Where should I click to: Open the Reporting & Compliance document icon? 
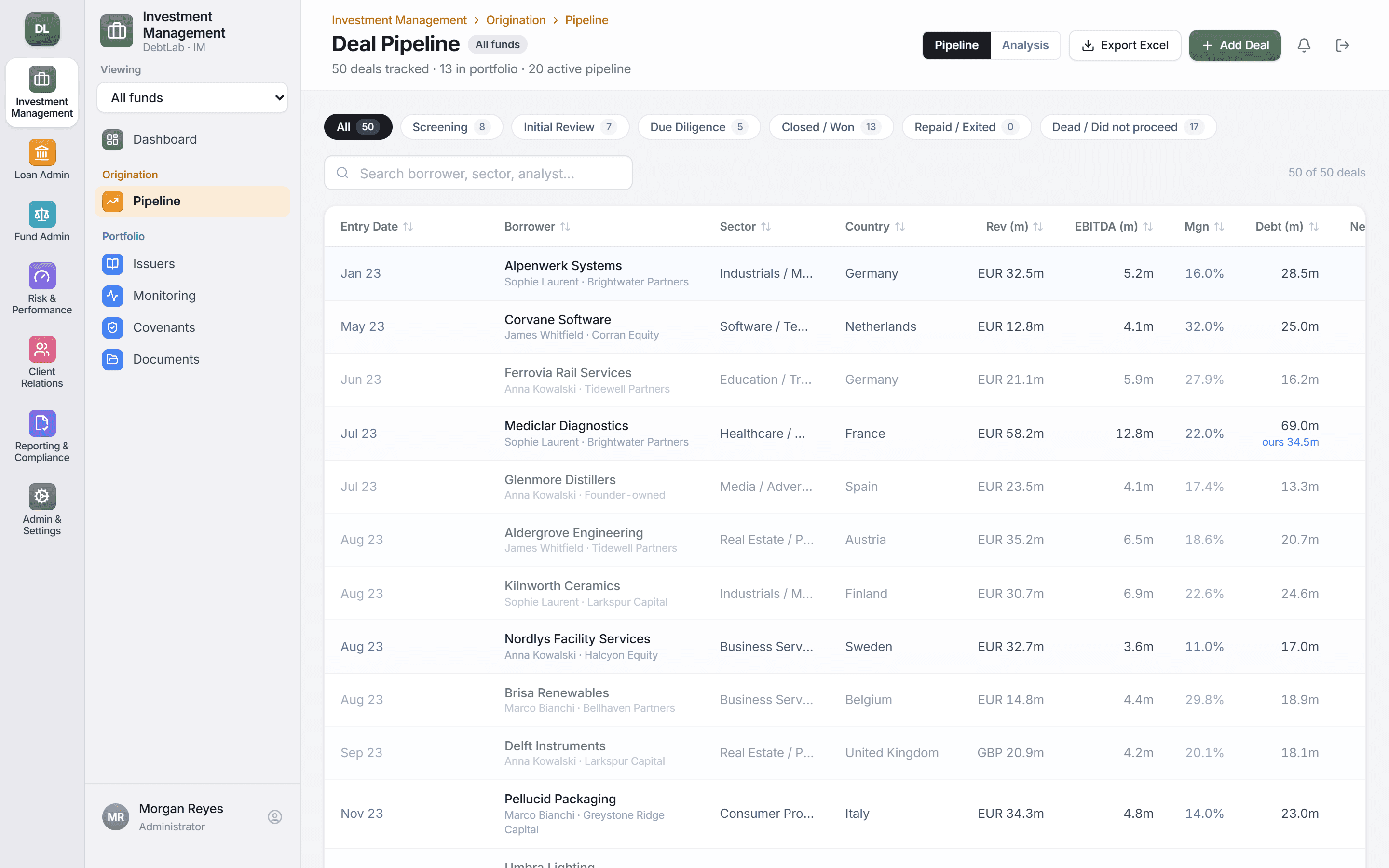pos(42,424)
